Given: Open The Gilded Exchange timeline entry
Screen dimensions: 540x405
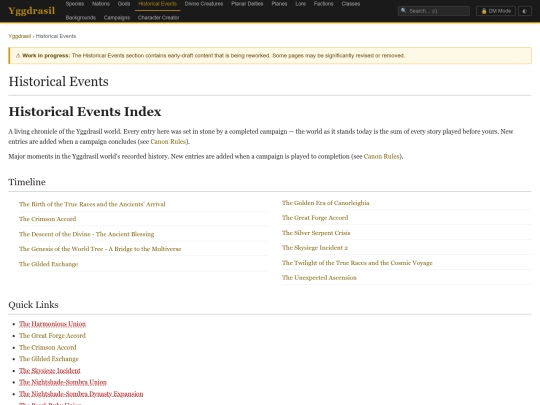Looking at the screenshot, I should tap(49, 264).
